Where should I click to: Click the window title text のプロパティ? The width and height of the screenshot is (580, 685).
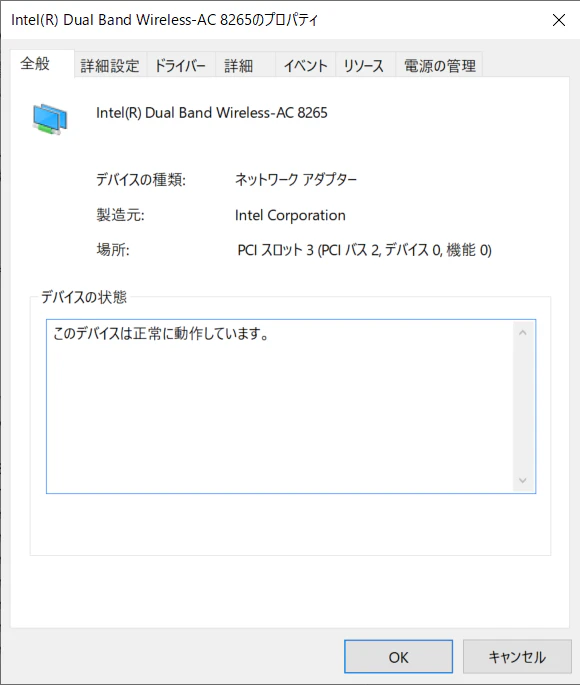(285, 20)
